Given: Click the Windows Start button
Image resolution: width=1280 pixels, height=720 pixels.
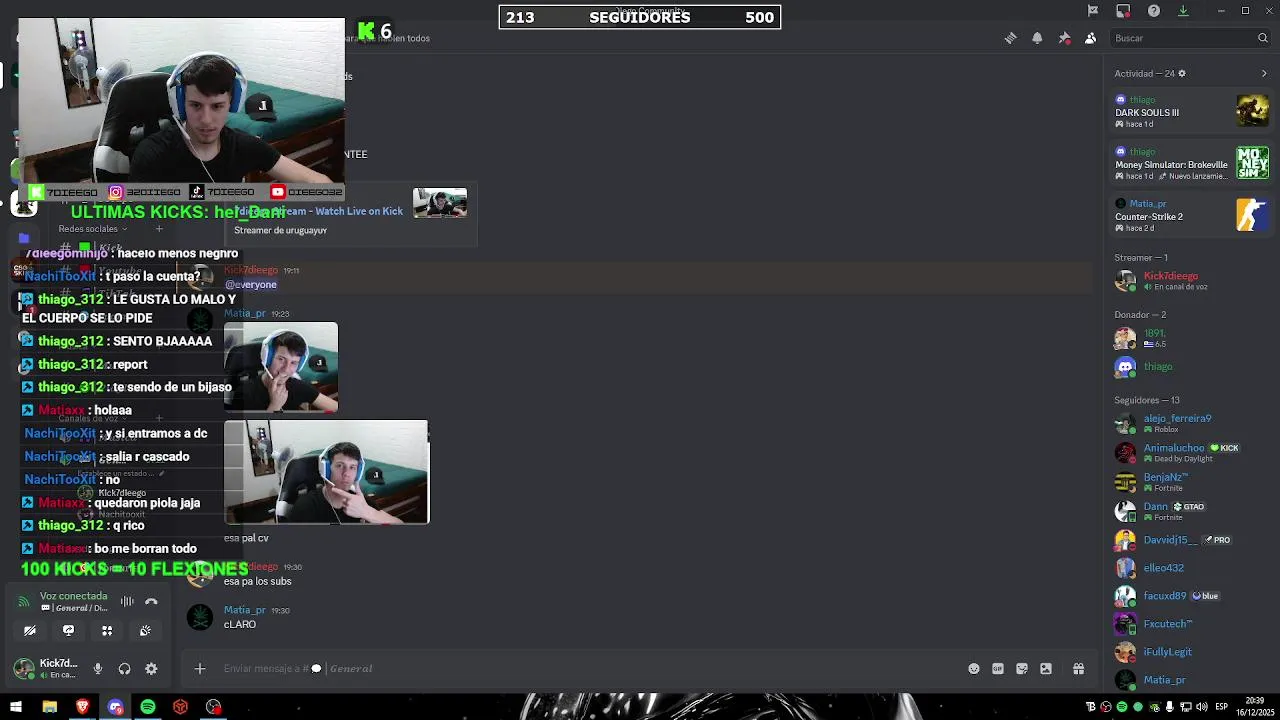Looking at the screenshot, I should [15, 707].
